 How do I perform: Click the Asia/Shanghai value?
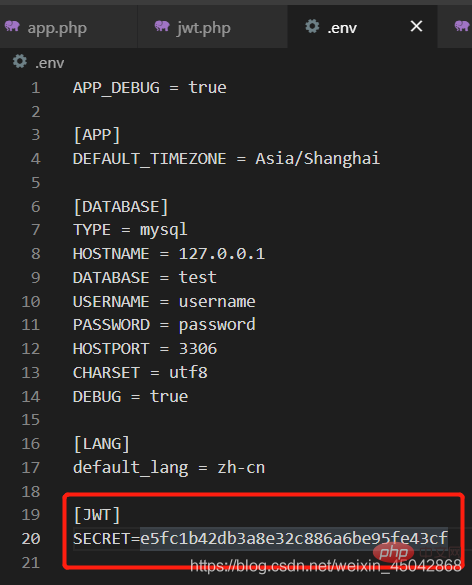pyautogui.click(x=317, y=159)
